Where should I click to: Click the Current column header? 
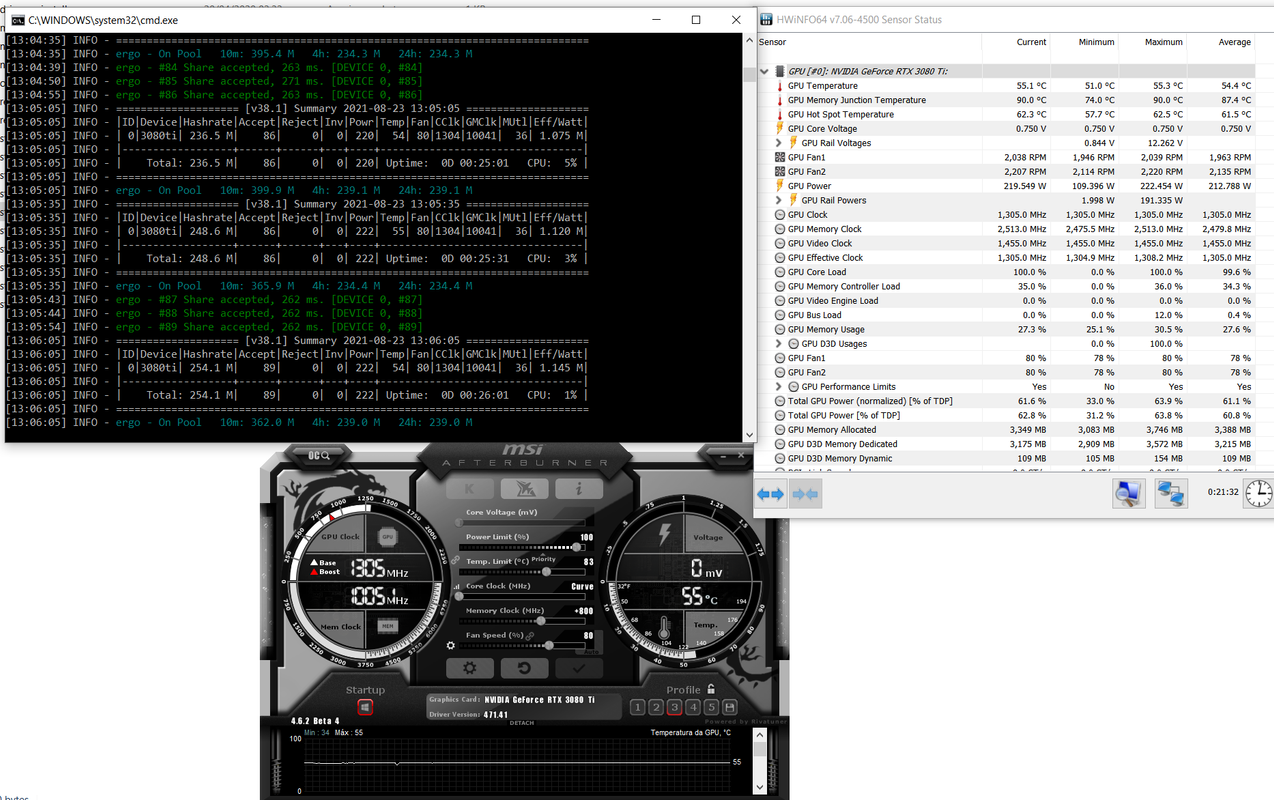pos(1031,42)
